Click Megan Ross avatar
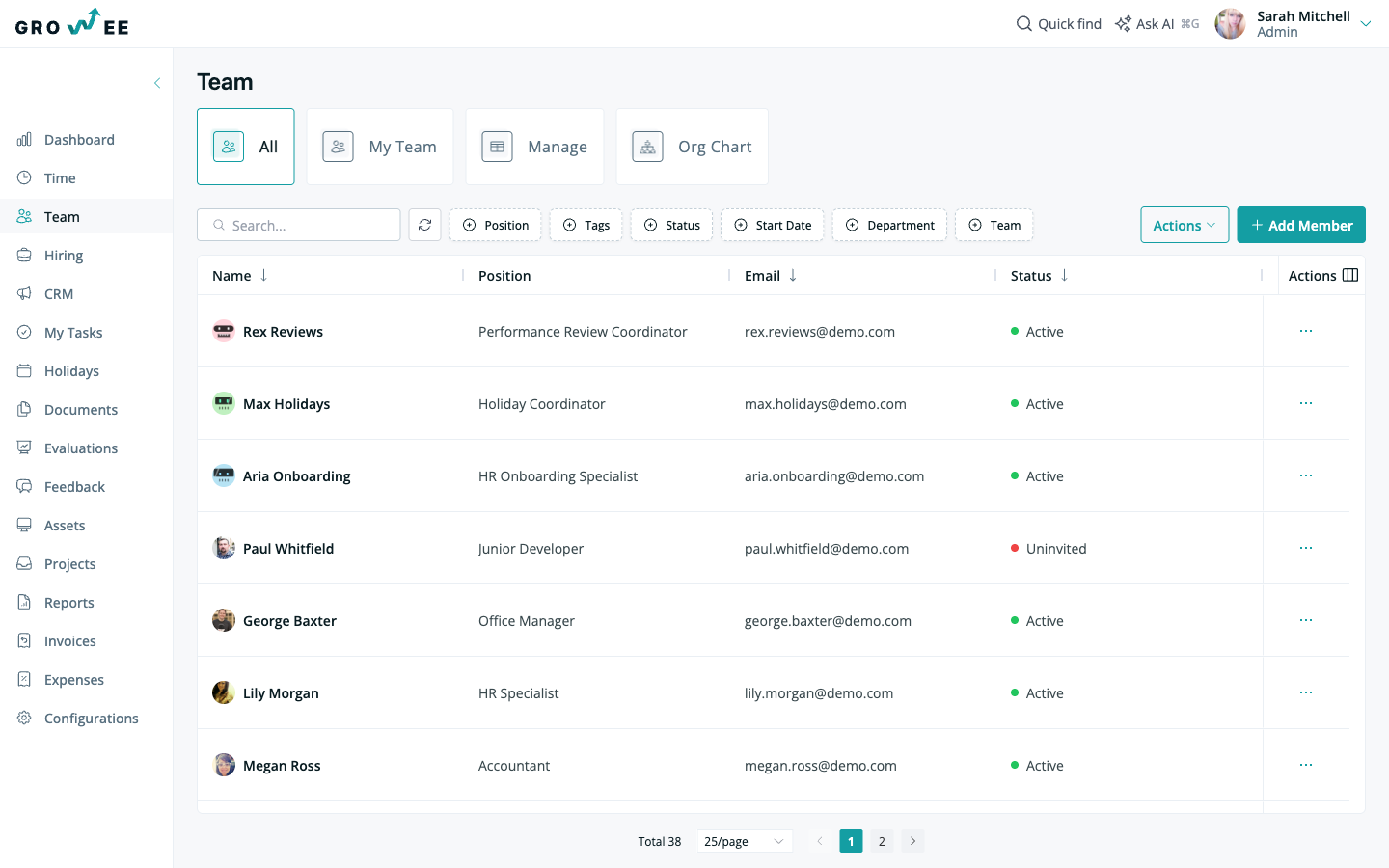 [x=224, y=765]
